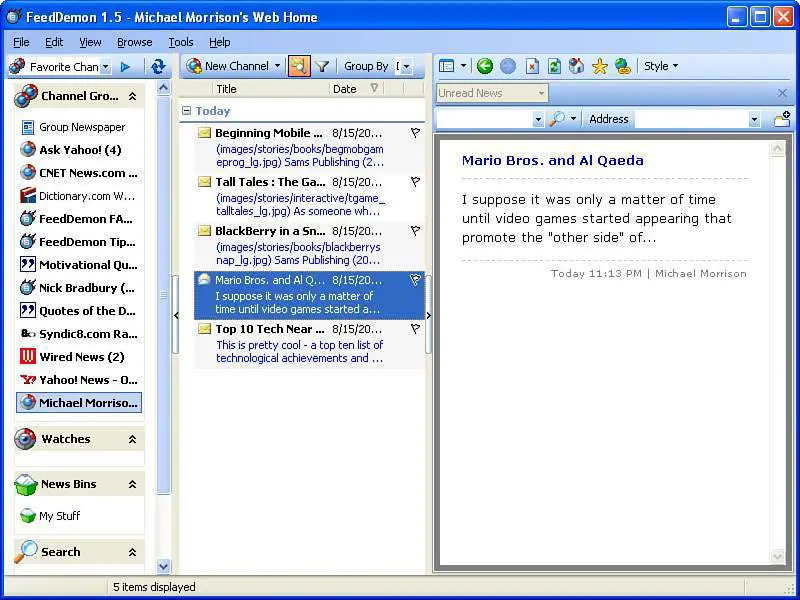Click in the Address input field
This screenshot has width=800, height=600.
(x=692, y=119)
